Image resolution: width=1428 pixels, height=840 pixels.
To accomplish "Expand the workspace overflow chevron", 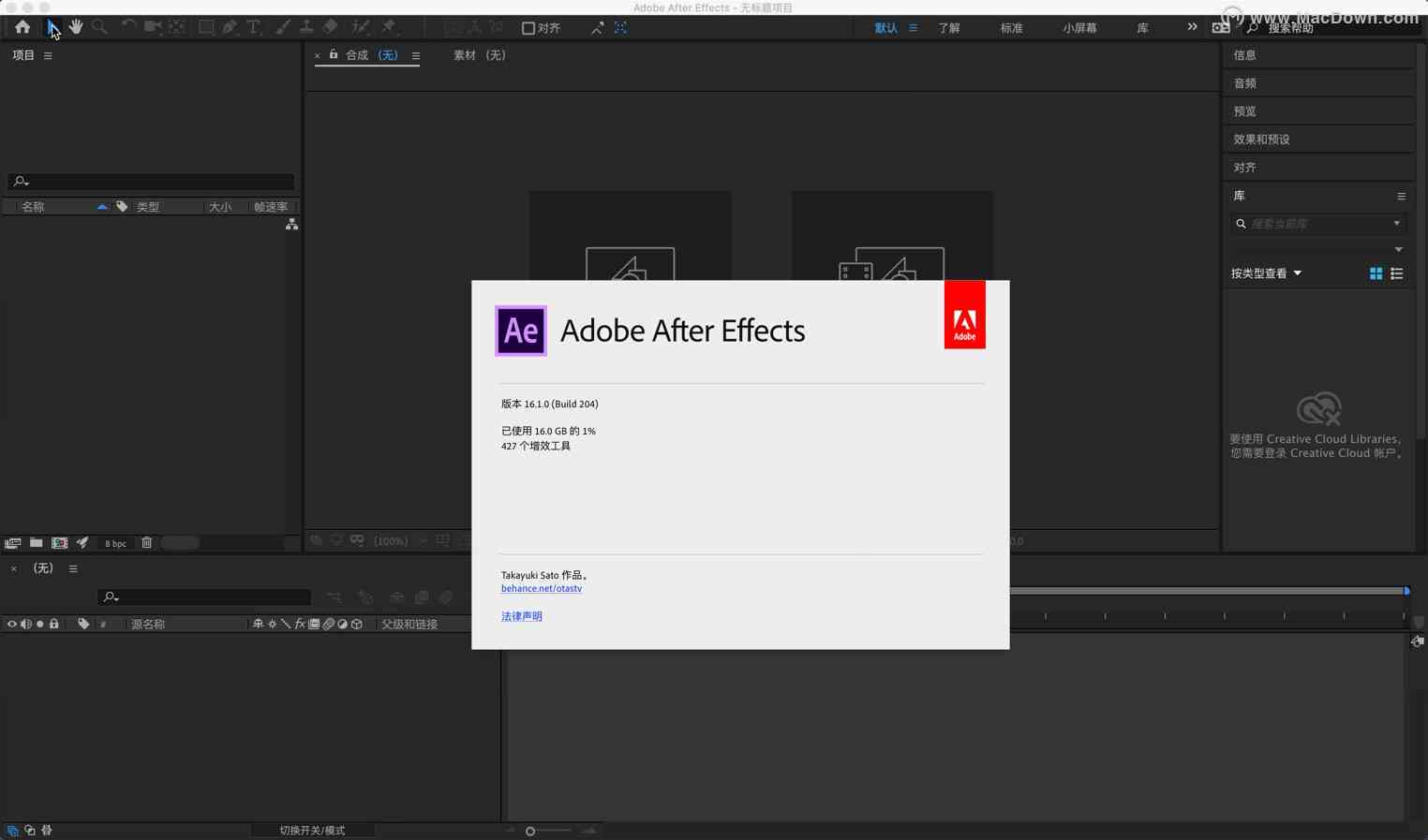I will 1192,27.
